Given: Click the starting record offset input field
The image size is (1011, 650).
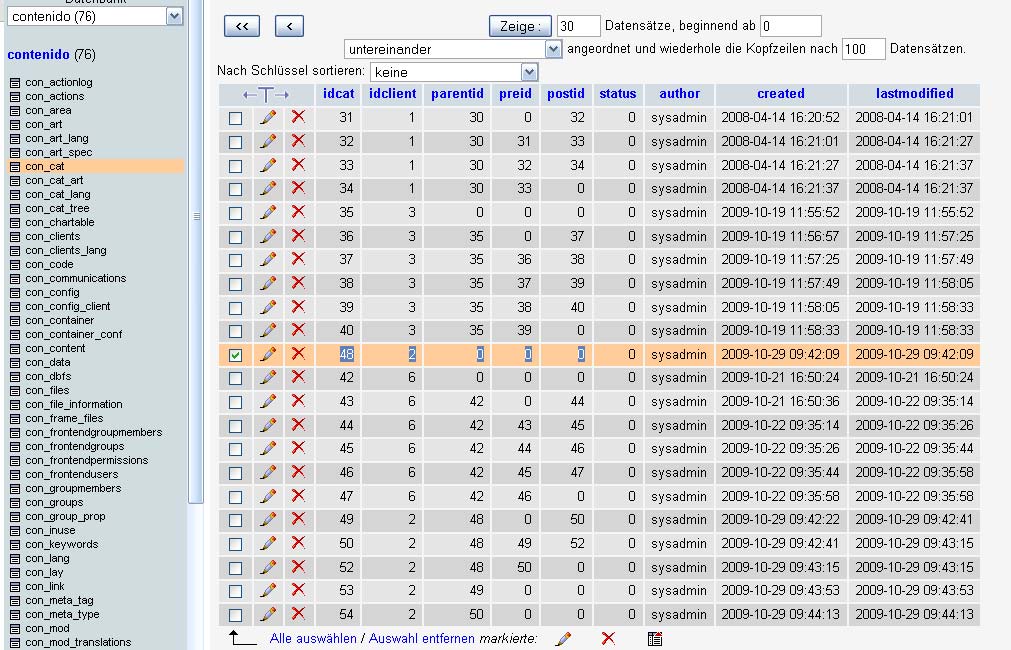Looking at the screenshot, I should 790,26.
